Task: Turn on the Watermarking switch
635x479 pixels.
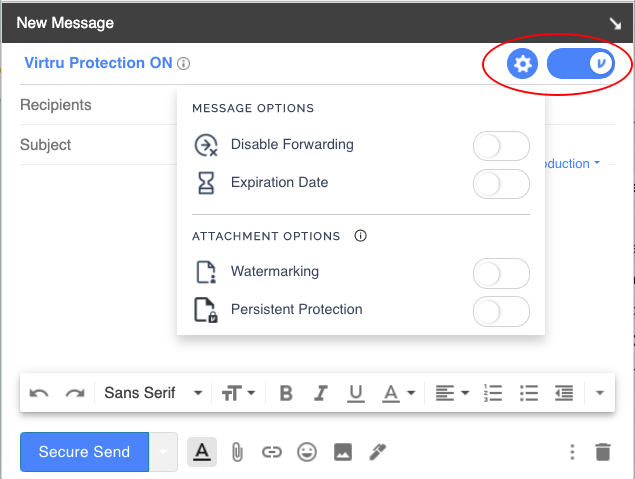Action: [501, 274]
